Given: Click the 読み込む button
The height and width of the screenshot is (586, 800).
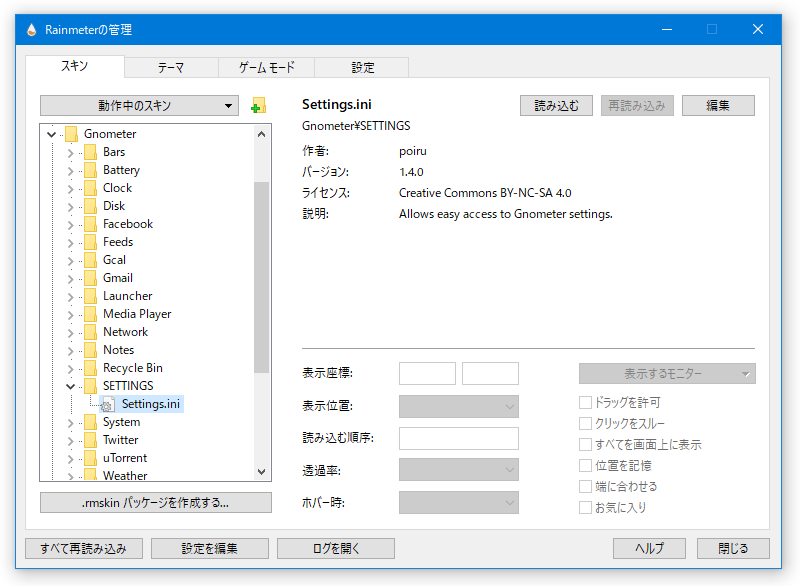Looking at the screenshot, I should pos(556,106).
